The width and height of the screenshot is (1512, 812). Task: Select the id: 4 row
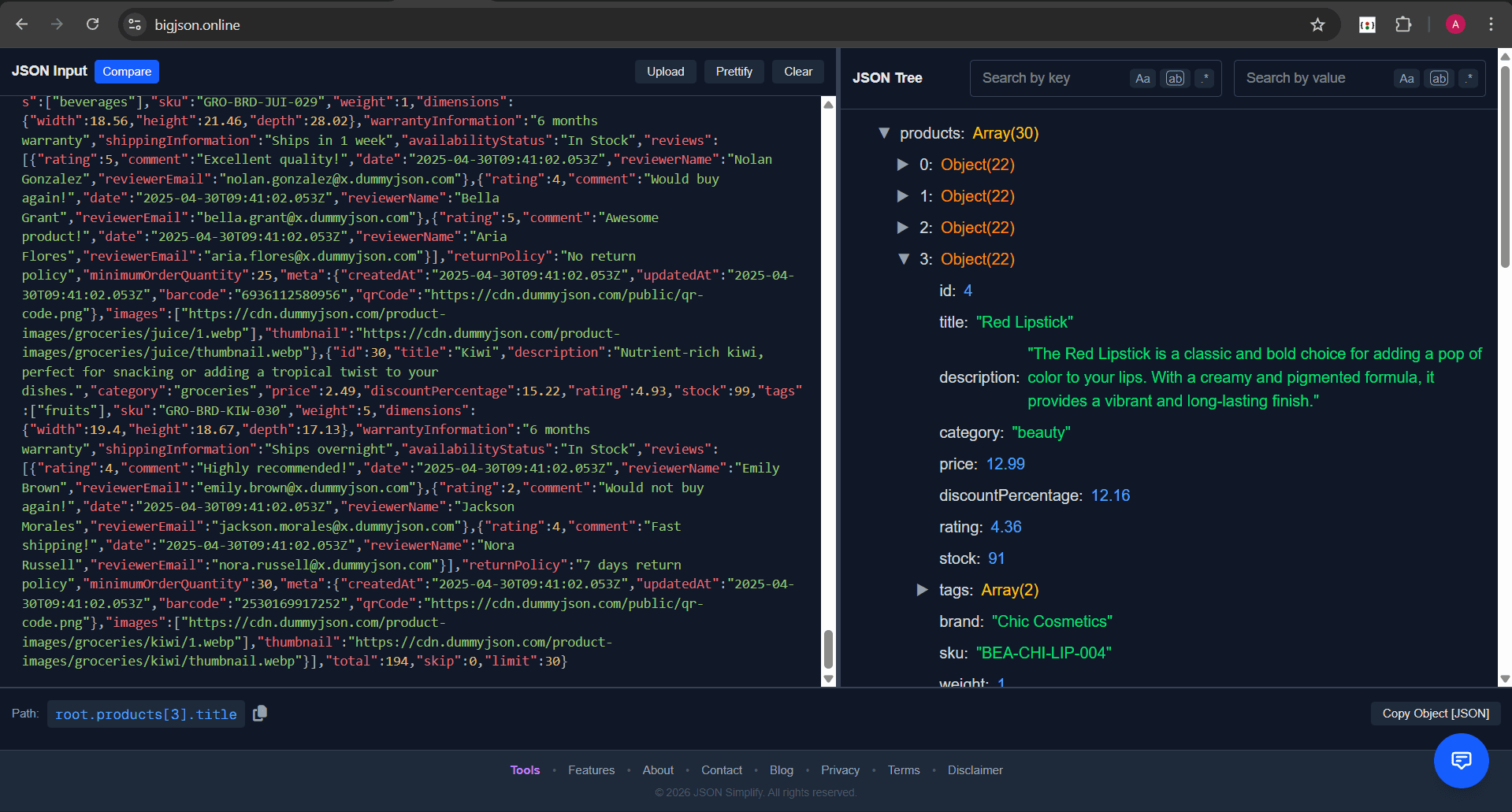point(955,291)
